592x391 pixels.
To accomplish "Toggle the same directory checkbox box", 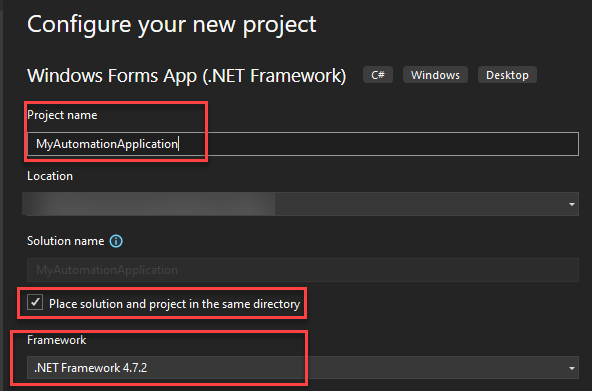I will tap(35, 302).
